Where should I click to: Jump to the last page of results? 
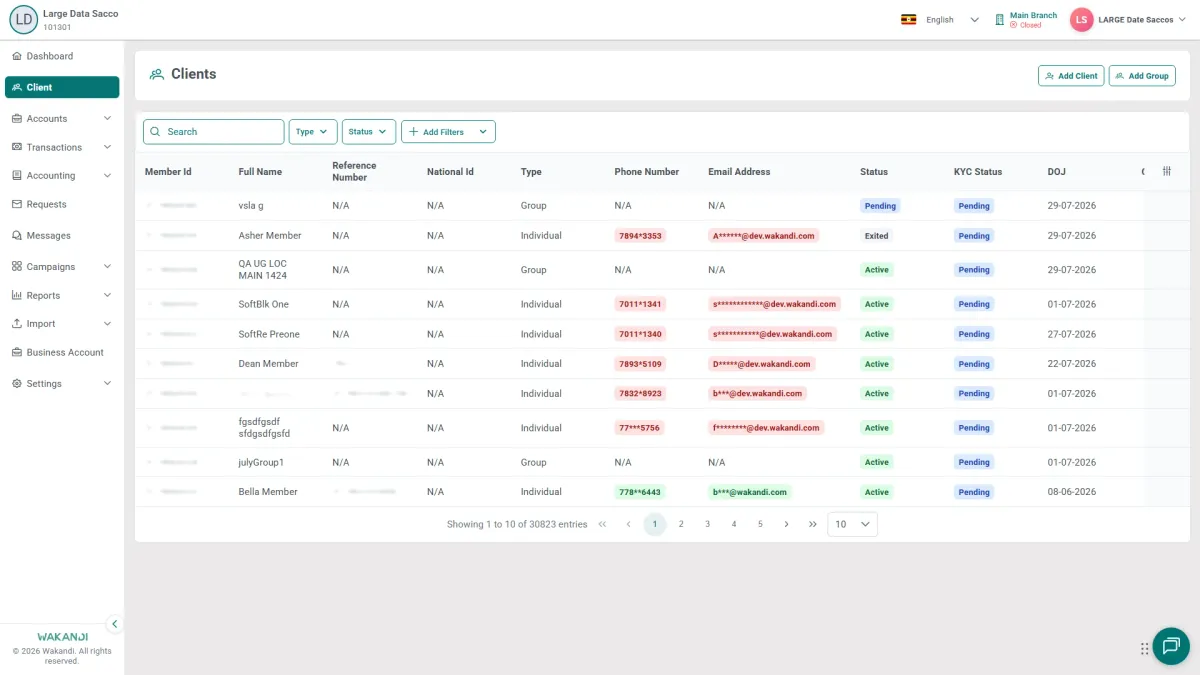click(812, 524)
